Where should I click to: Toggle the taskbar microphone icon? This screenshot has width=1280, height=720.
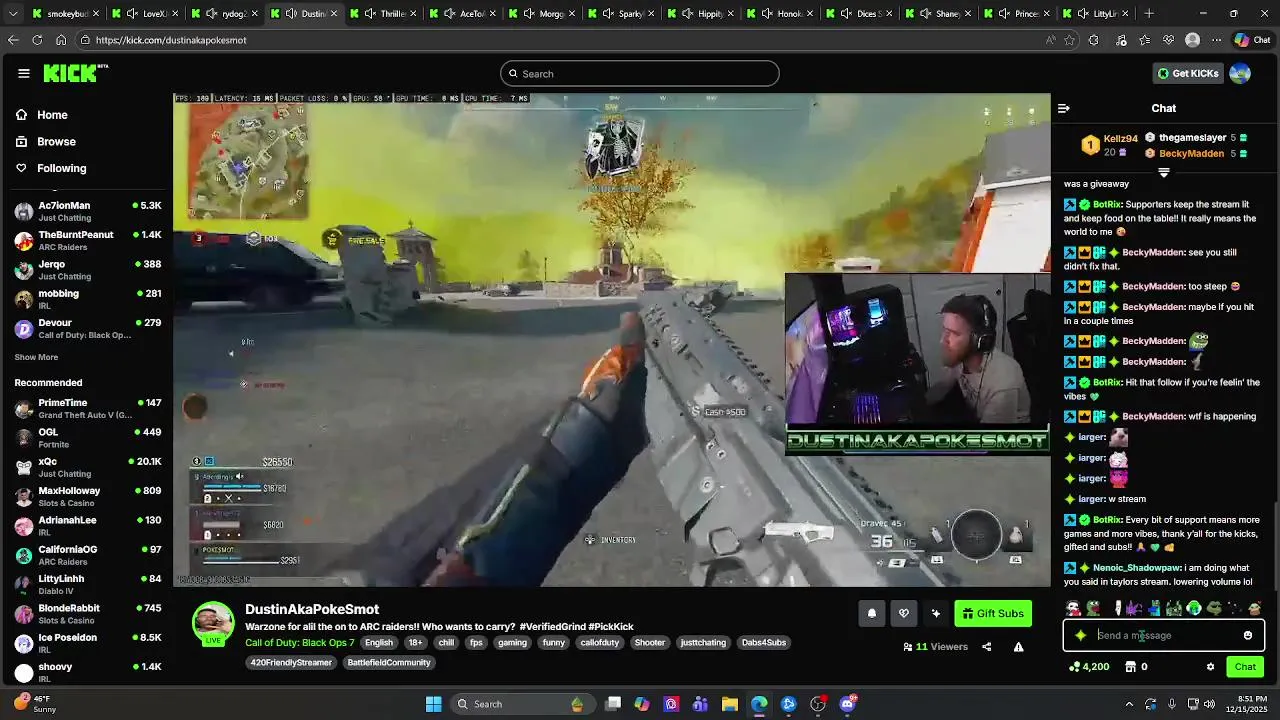[1172, 704]
